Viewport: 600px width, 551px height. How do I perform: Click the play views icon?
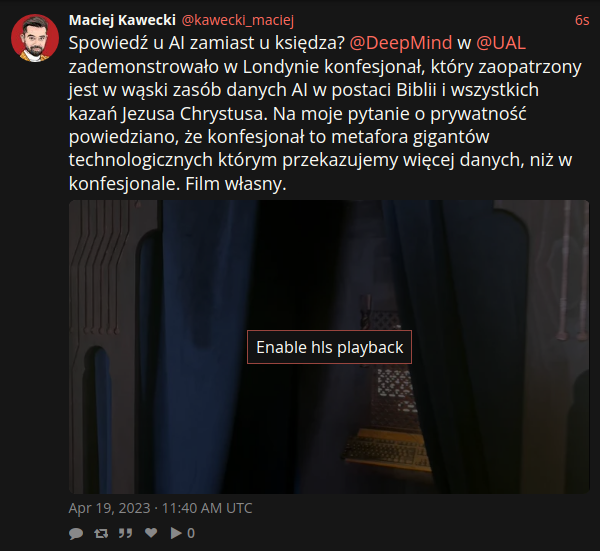pos(176,533)
